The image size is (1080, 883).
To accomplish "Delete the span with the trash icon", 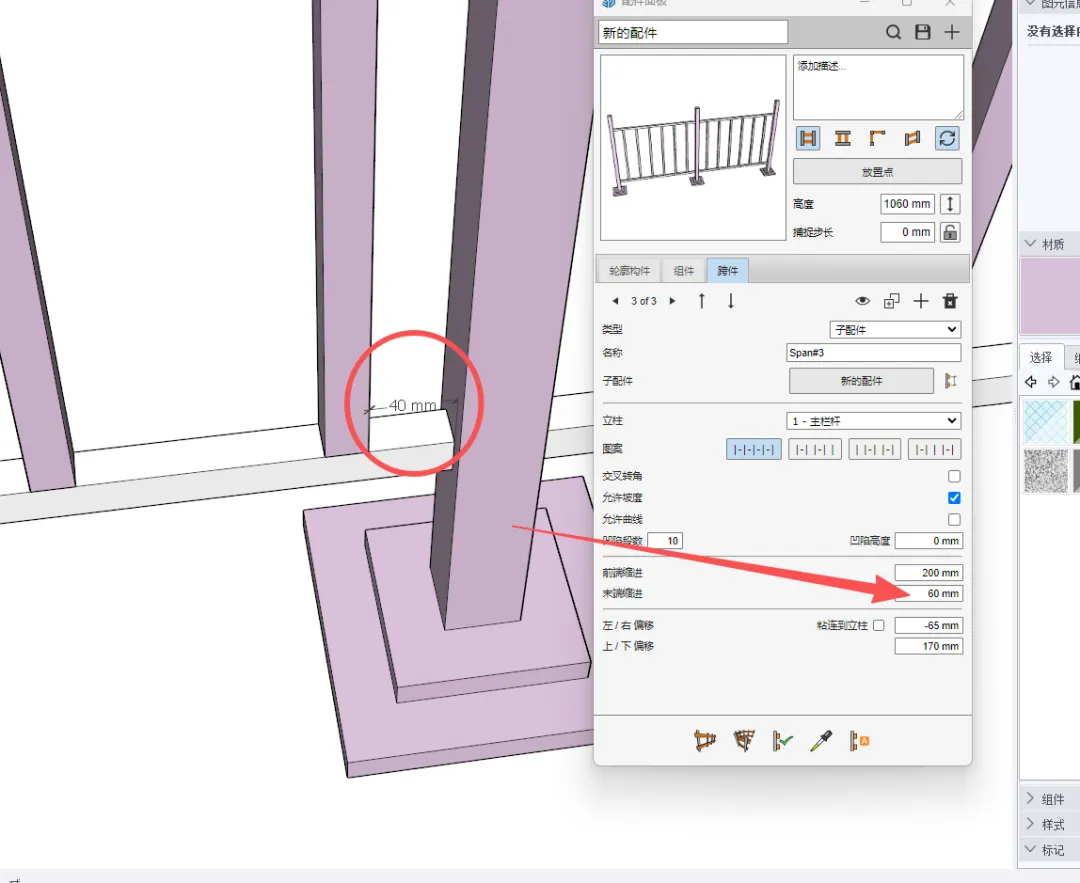I will click(x=950, y=301).
